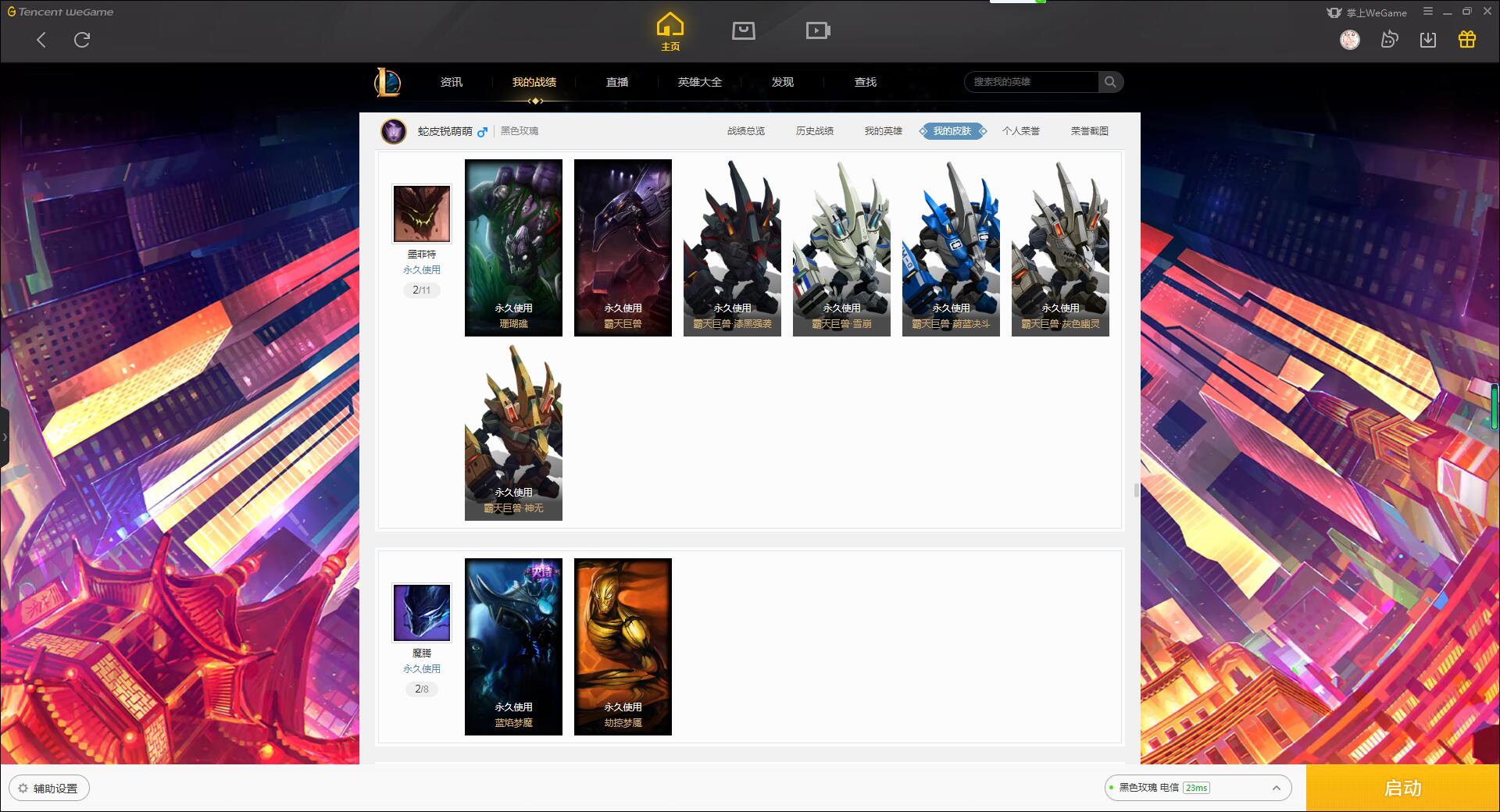This screenshot has width=1500, height=812.
Task: Open the user avatar at top right
Action: pos(1350,40)
